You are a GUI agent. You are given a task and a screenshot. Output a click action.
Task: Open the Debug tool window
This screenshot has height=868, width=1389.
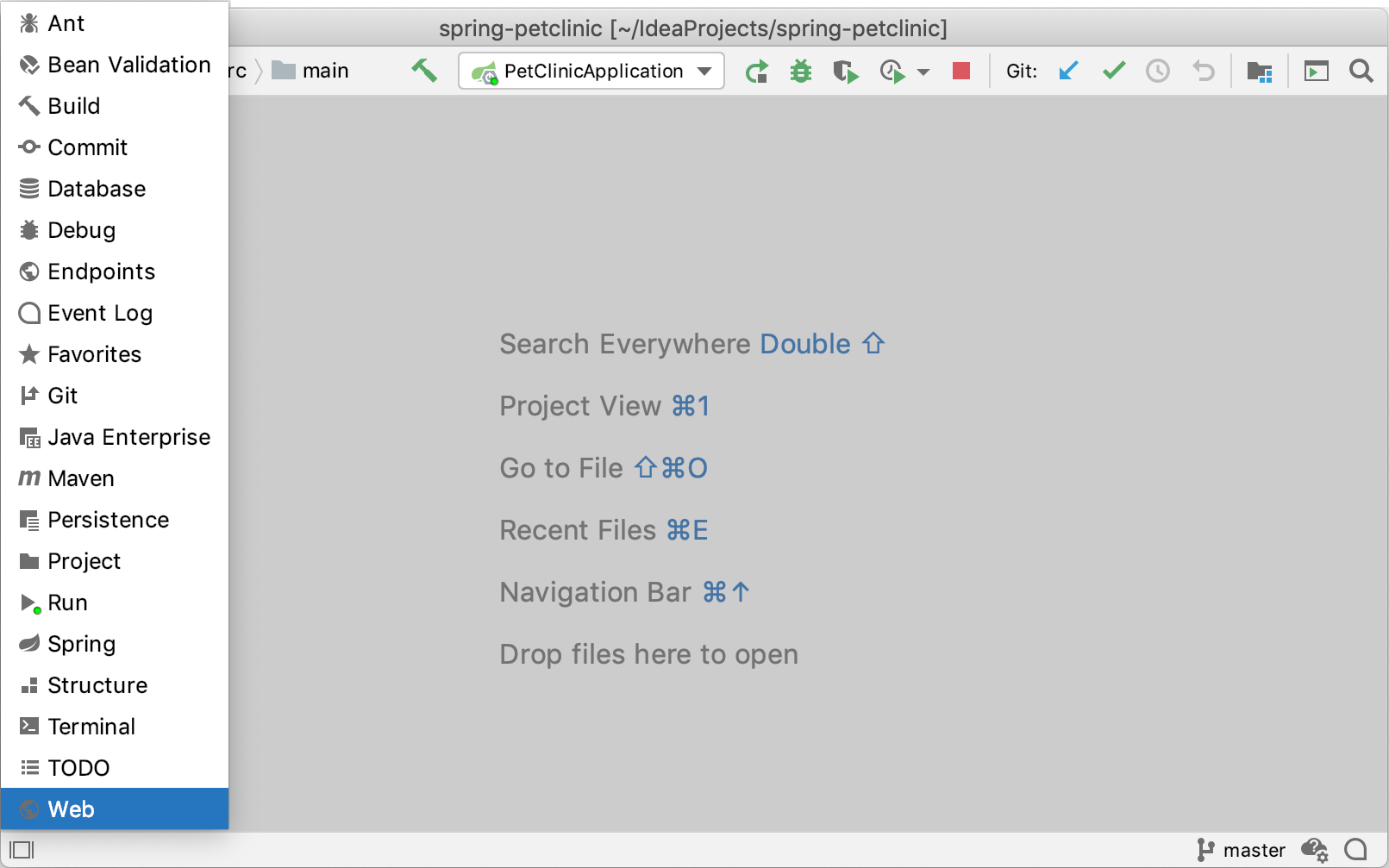pos(115,230)
